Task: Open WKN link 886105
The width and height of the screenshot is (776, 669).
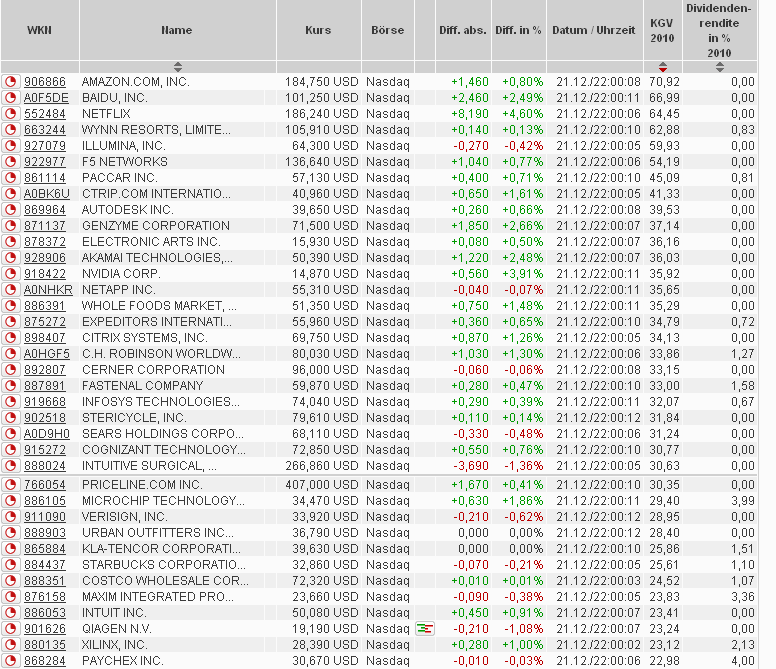Action: [x=45, y=501]
